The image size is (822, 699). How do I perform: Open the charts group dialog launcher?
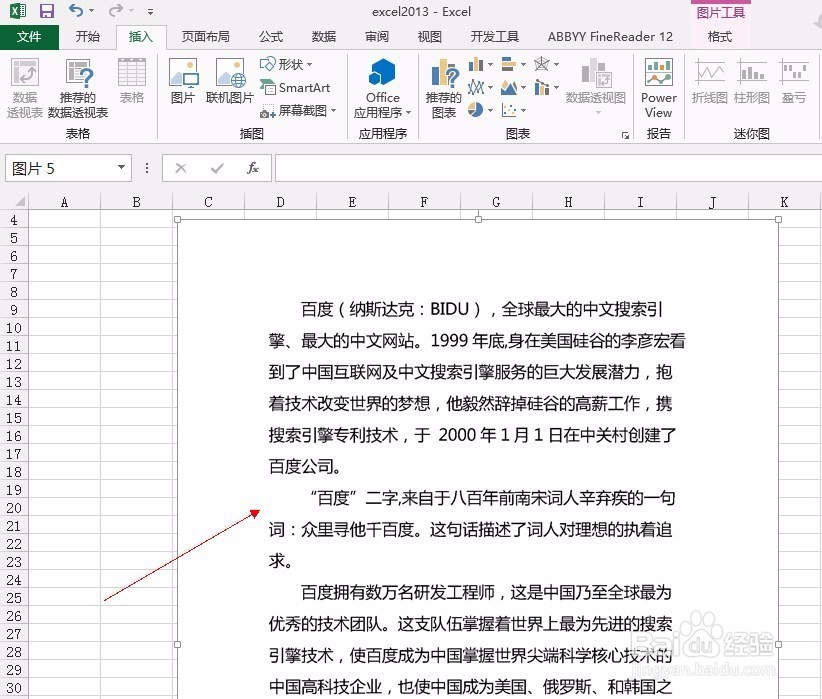coord(625,135)
